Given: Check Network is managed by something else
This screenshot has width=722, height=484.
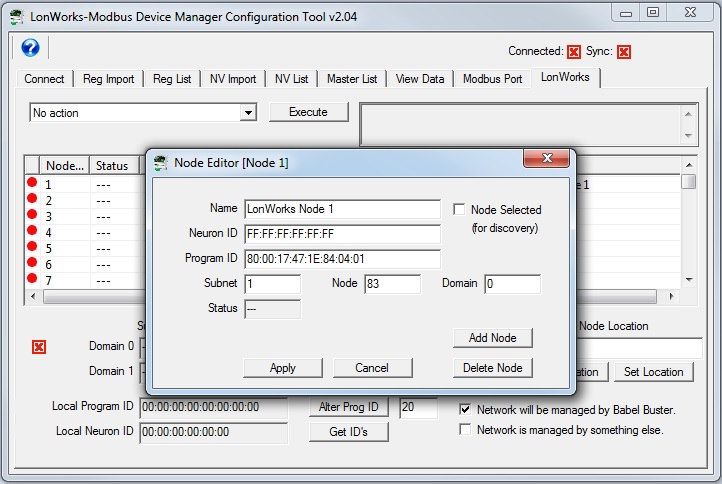Looking at the screenshot, I should tap(465, 430).
